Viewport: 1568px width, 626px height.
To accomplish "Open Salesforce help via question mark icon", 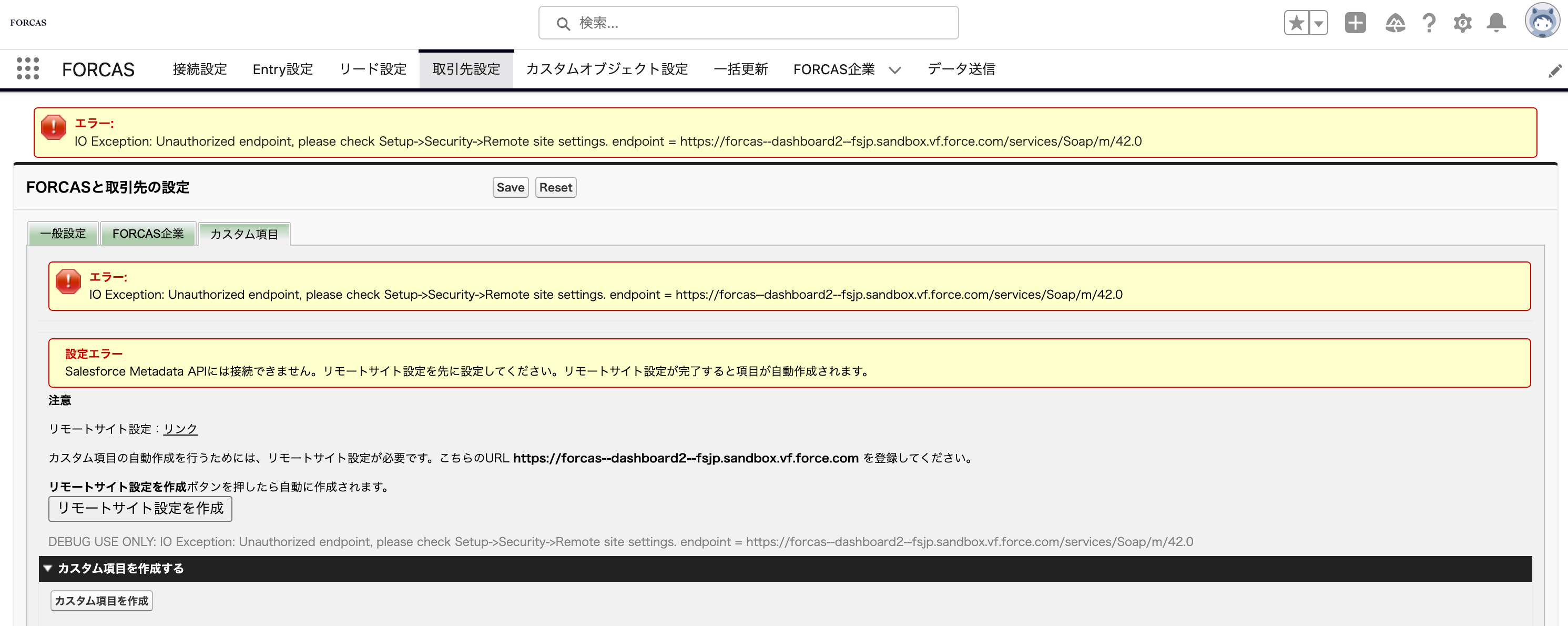I will [x=1429, y=23].
